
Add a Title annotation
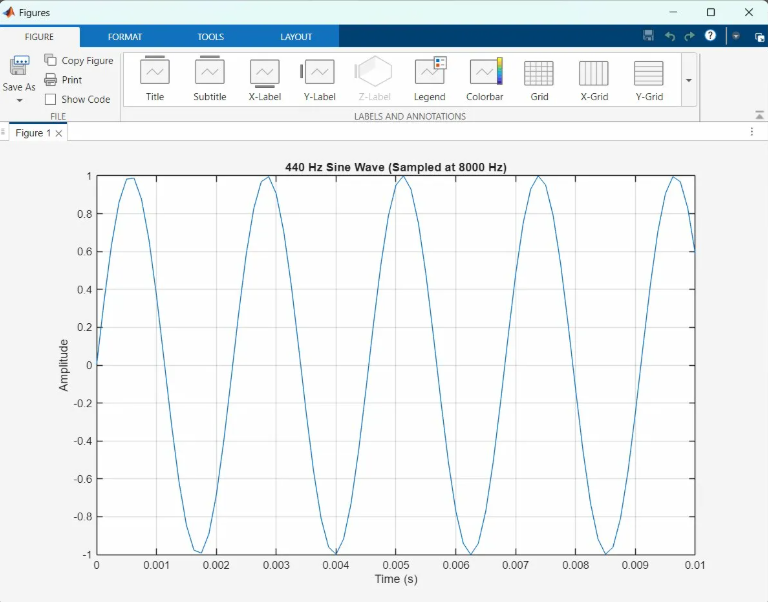[155, 79]
